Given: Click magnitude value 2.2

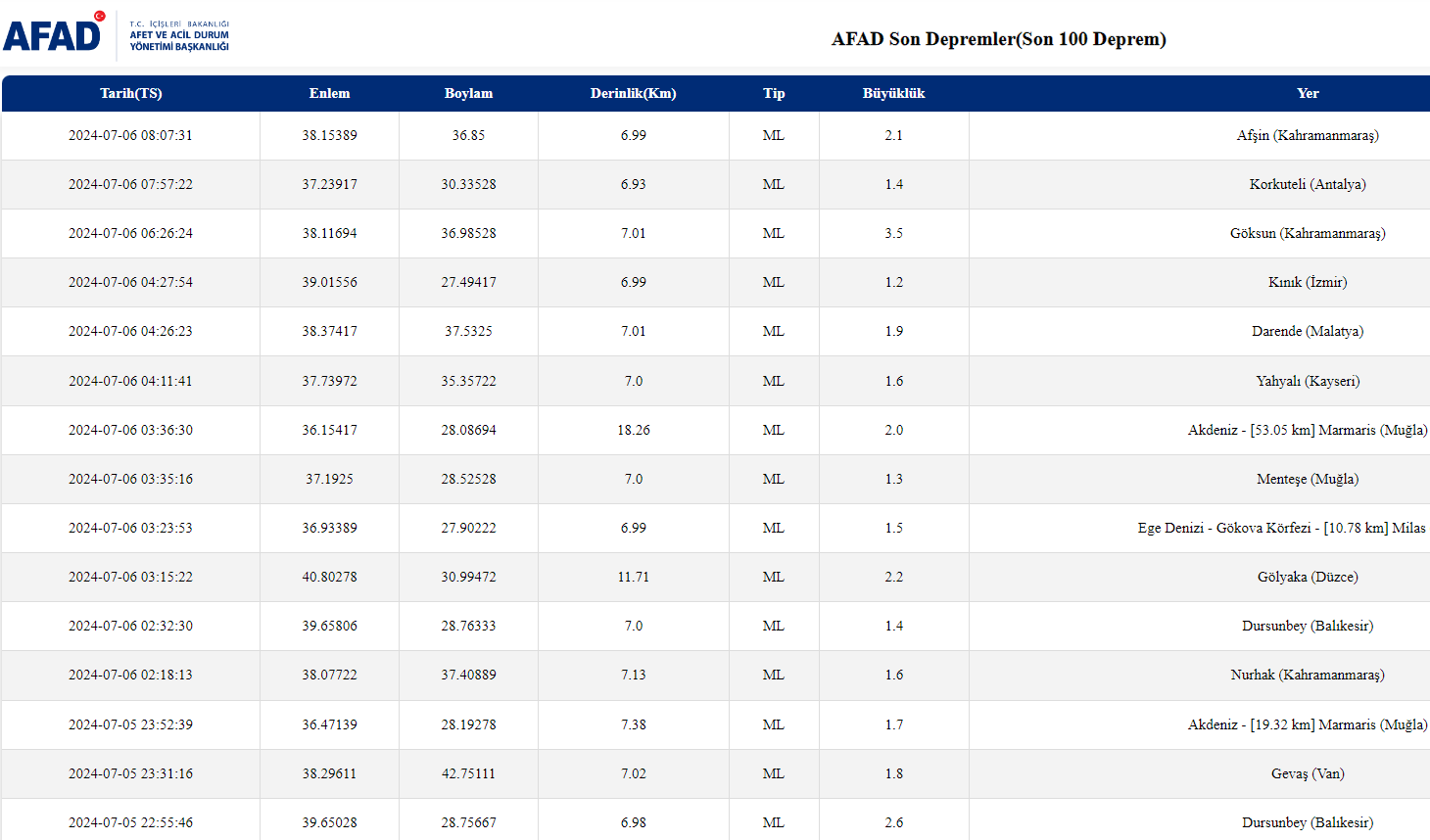Looking at the screenshot, I should [x=893, y=577].
